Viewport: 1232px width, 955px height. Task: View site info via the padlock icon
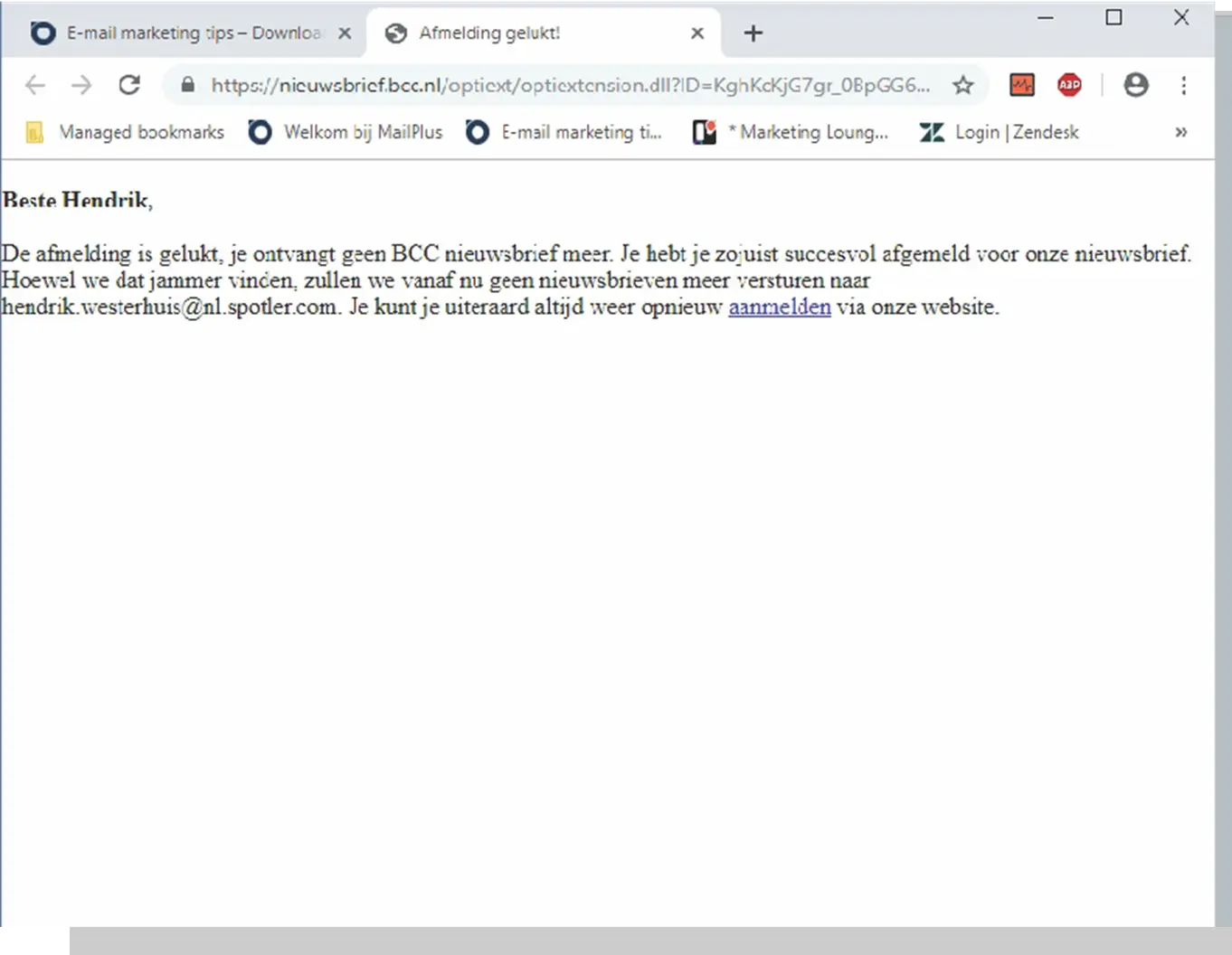click(x=187, y=85)
